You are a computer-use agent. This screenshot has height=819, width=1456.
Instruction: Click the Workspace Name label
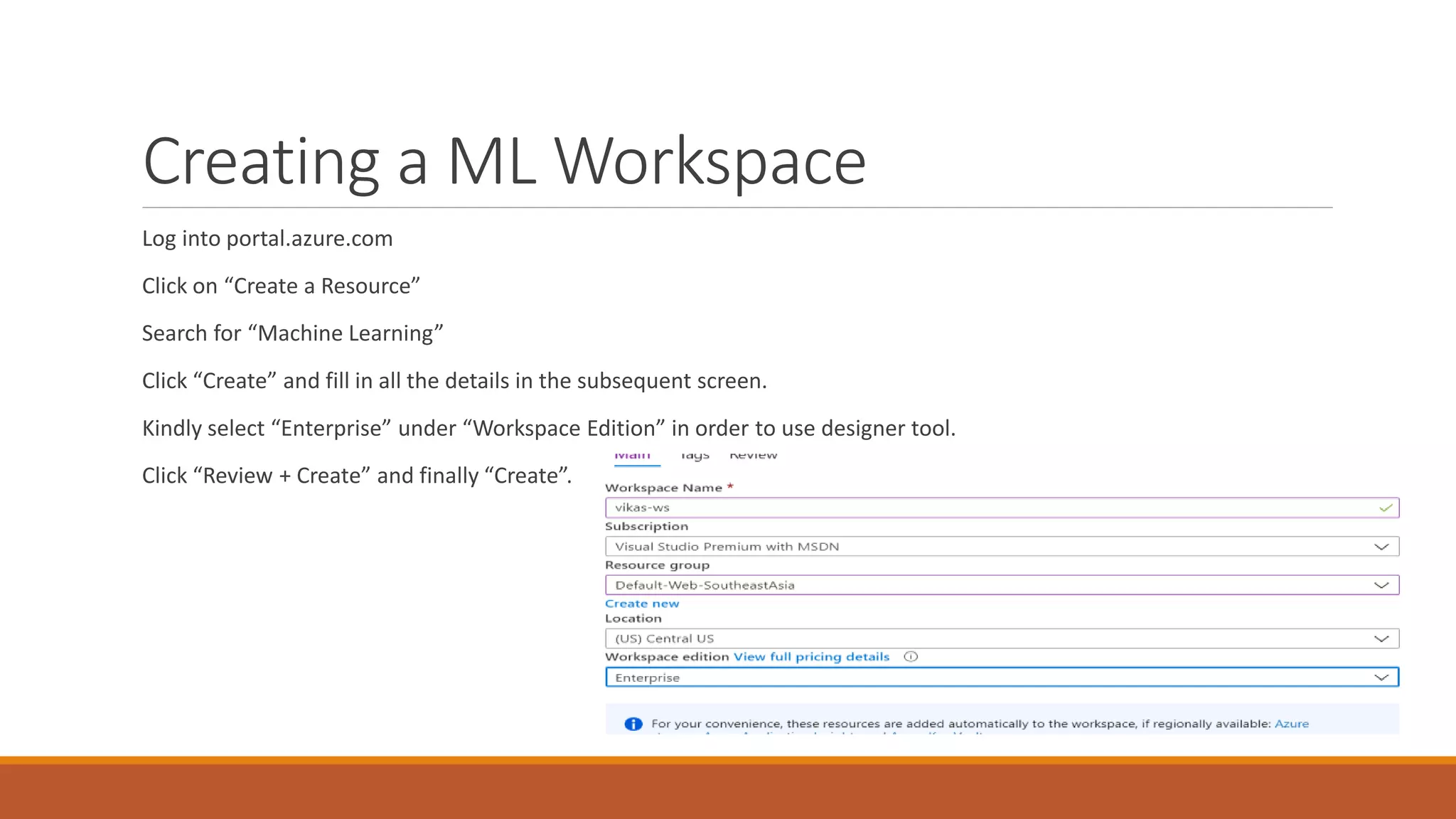(x=663, y=488)
